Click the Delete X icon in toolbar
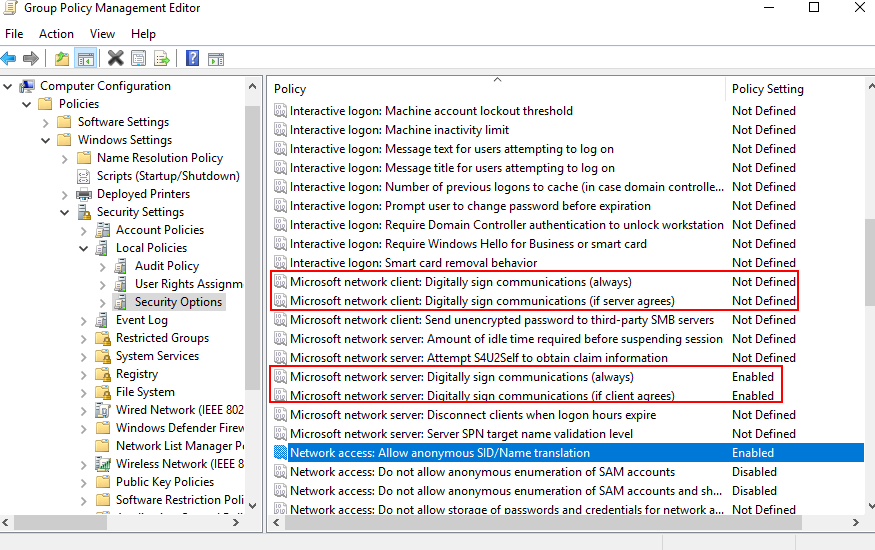The height and width of the screenshot is (550, 875). (116, 58)
